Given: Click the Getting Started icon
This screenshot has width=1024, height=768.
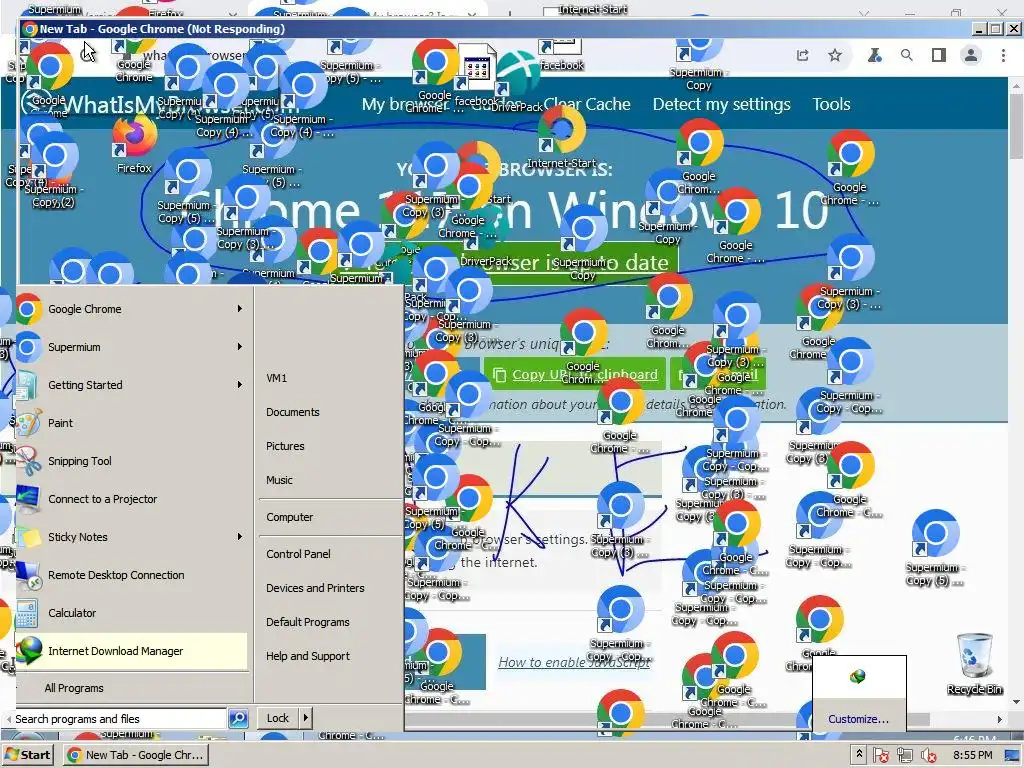Looking at the screenshot, I should (27, 385).
